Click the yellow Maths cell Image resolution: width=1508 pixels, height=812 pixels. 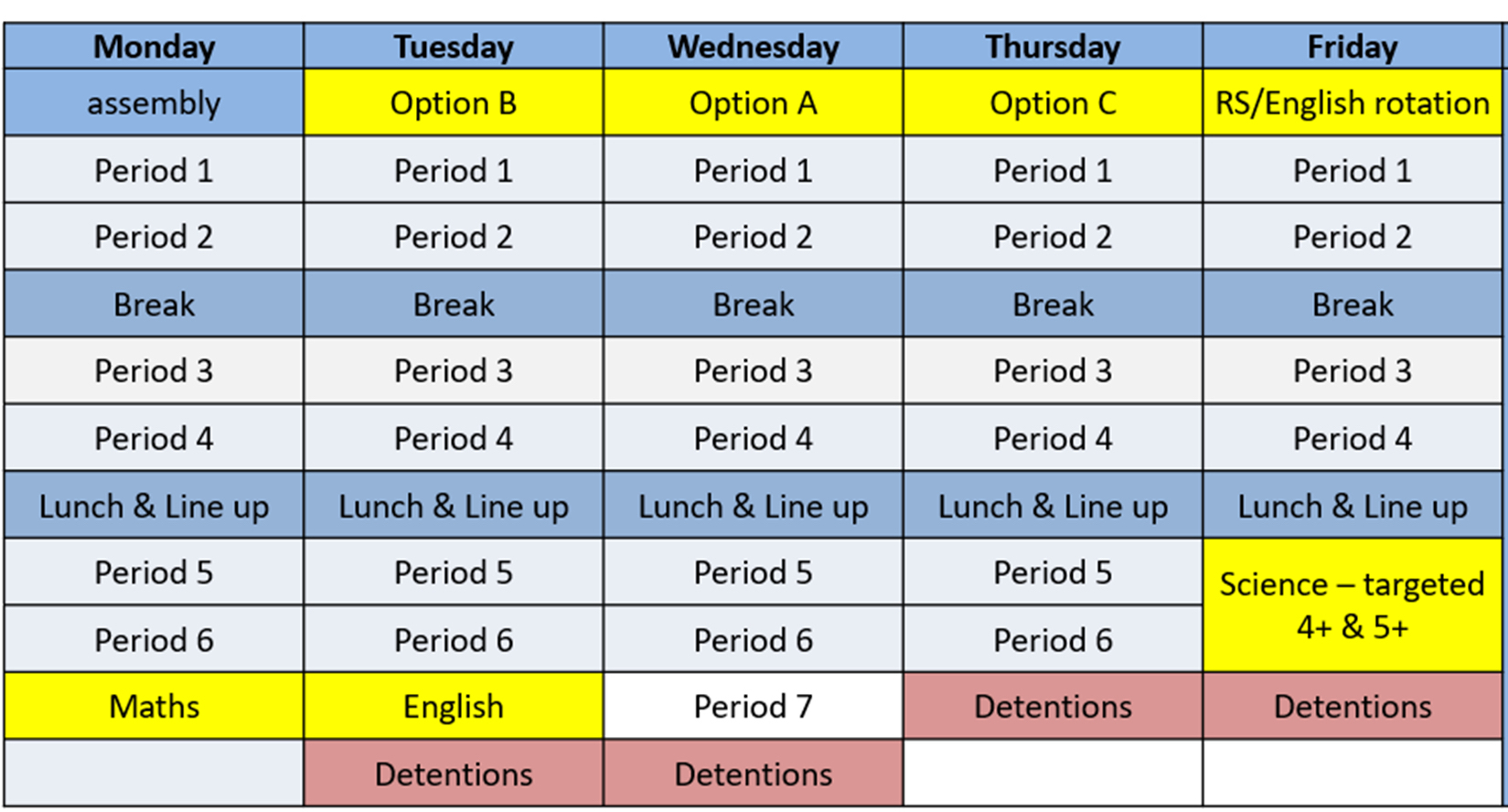click(x=154, y=706)
